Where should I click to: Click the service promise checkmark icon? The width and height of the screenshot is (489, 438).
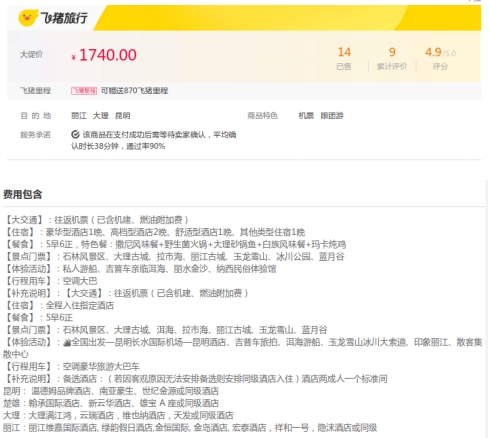point(75,135)
